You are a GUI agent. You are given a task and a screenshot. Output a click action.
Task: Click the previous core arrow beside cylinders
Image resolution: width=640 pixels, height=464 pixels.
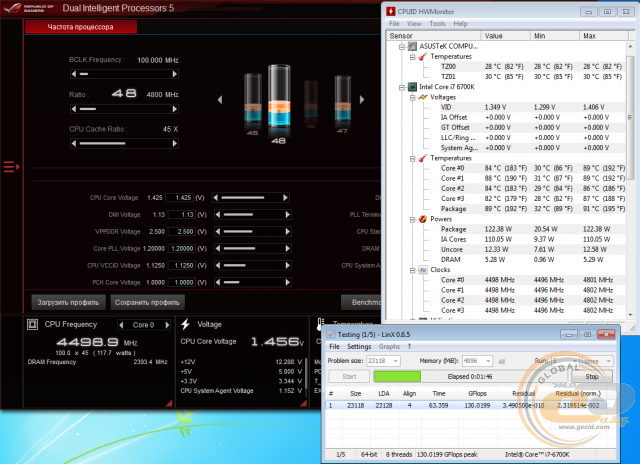220,100
